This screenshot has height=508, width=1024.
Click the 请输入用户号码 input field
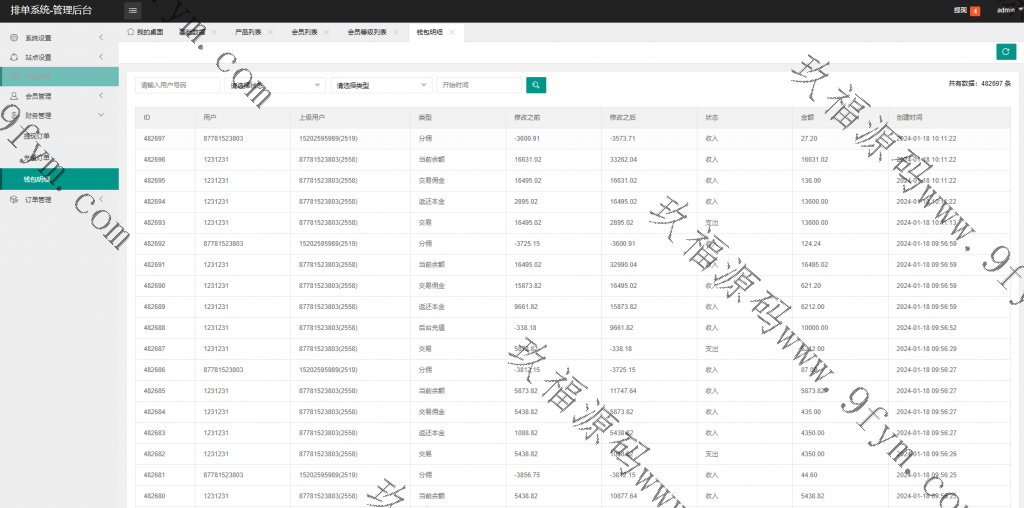[x=177, y=86]
